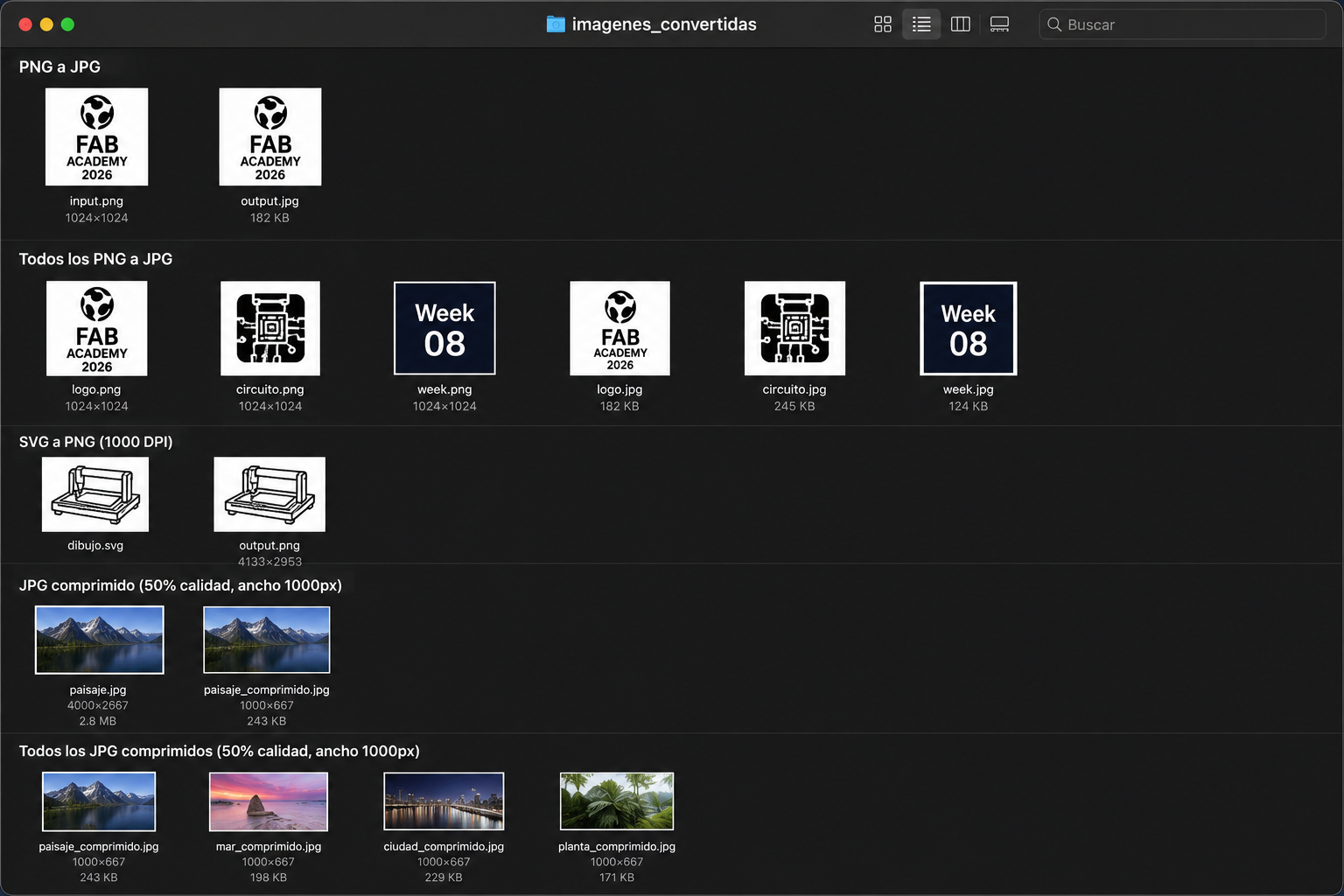The width and height of the screenshot is (1344, 896).
Task: Click the ciudad_comprimido.jpg file name
Action: click(x=444, y=846)
